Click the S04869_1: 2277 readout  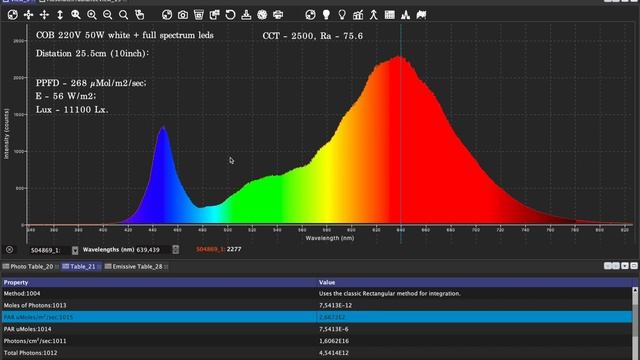coord(218,249)
